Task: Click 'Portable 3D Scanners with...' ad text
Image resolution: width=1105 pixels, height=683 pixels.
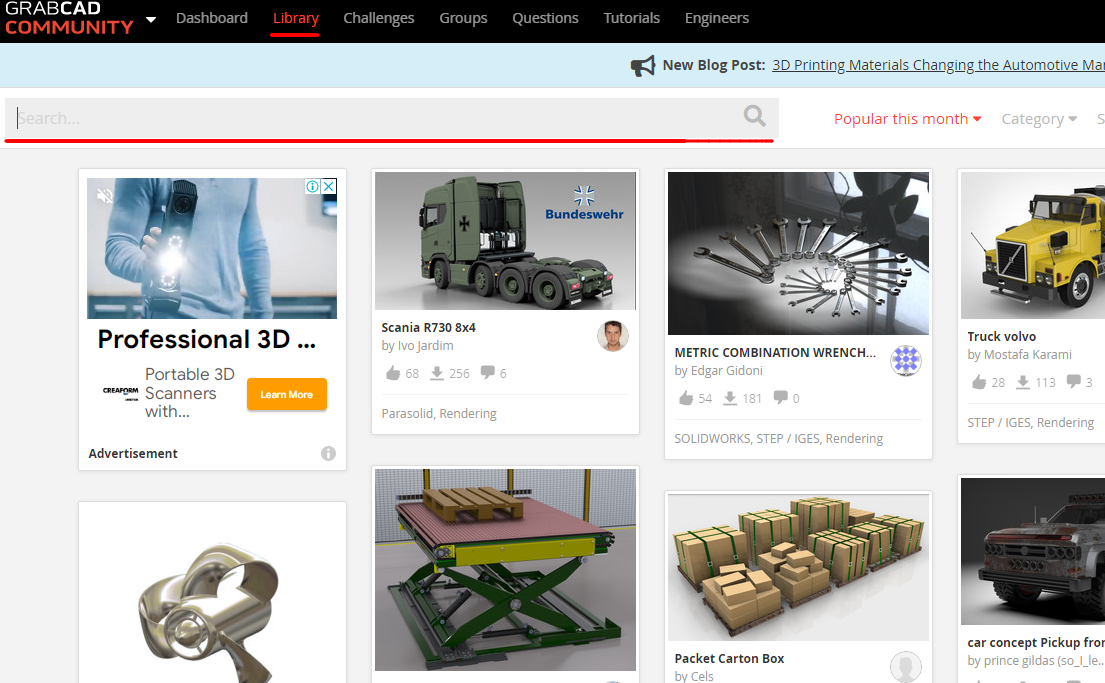Action: 190,393
